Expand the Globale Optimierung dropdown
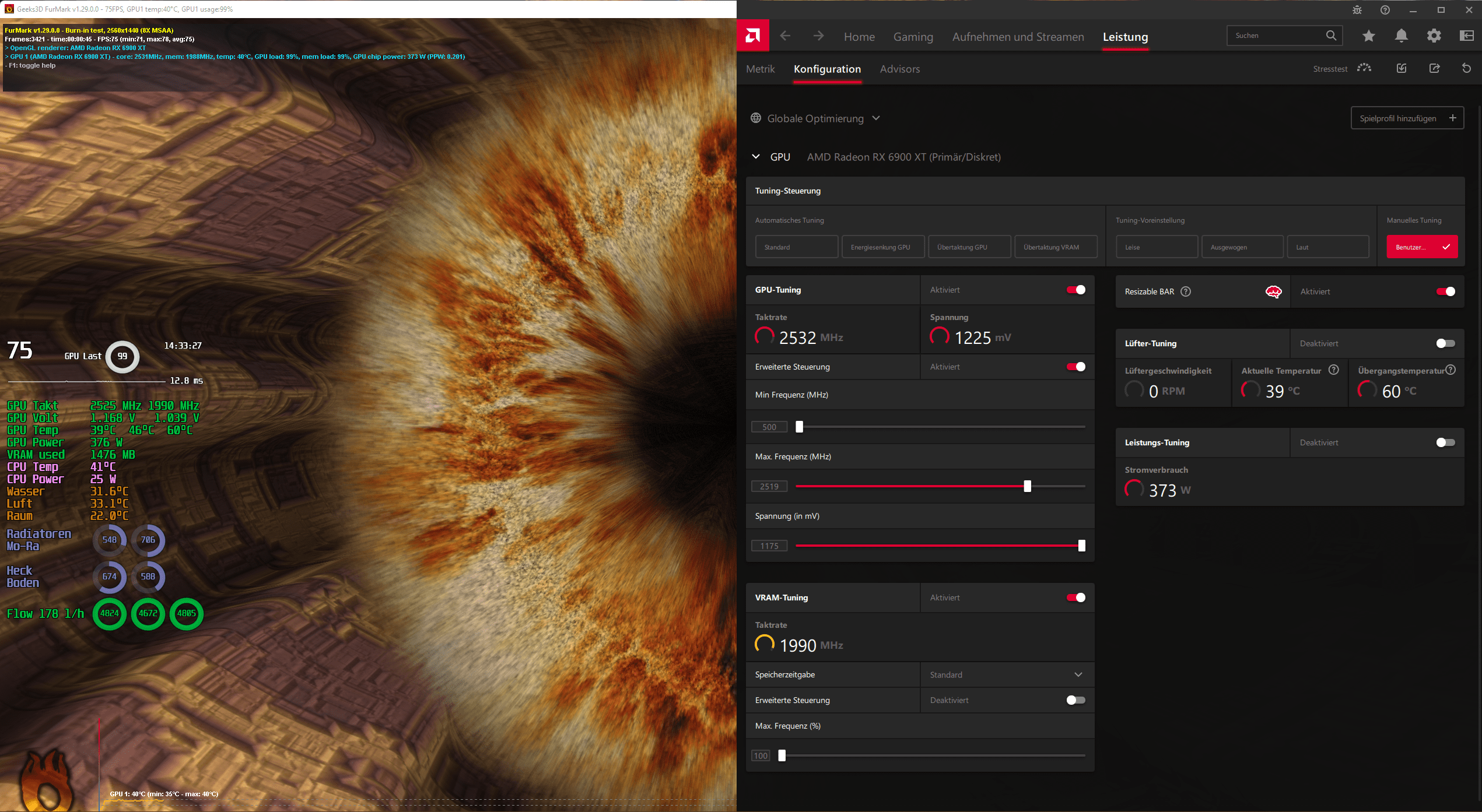This screenshot has width=1482, height=812. click(875, 118)
